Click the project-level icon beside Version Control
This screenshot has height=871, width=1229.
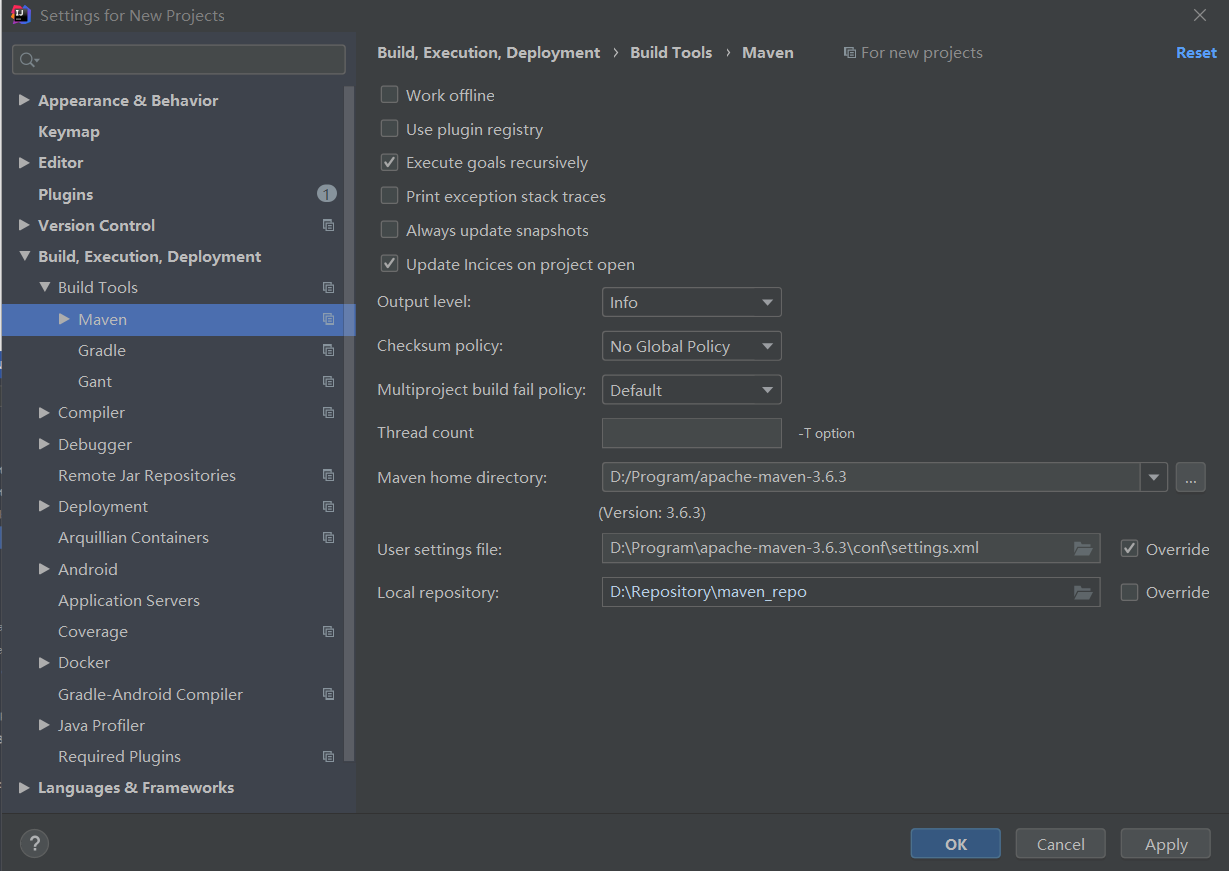coord(328,225)
